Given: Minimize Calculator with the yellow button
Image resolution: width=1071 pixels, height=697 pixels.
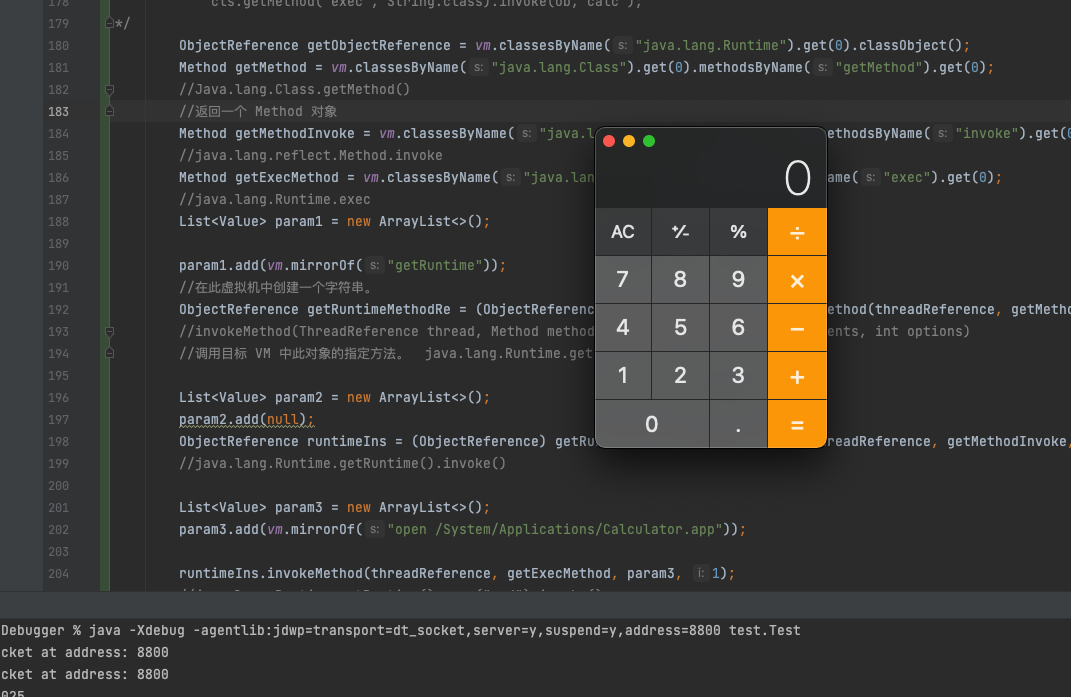Looking at the screenshot, I should 629,141.
